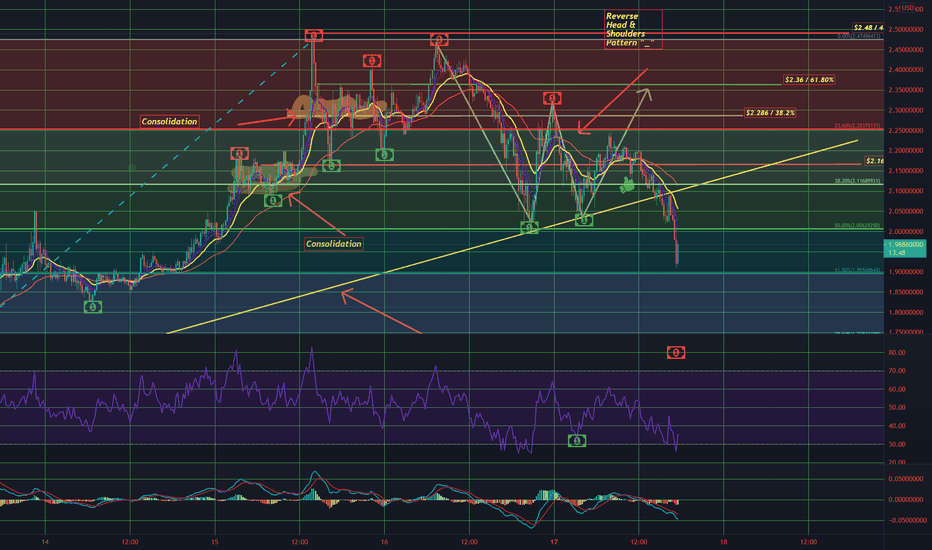Select the green money marker under the lower consolidation zone
Image resolution: width=932 pixels, height=550 pixels.
(x=273, y=201)
